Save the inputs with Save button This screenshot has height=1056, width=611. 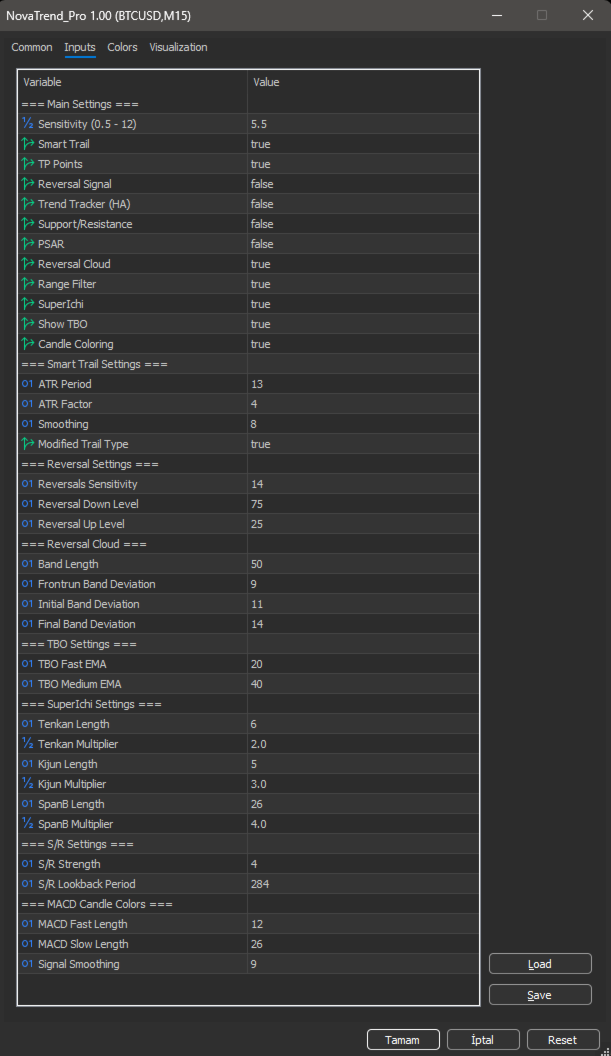(x=540, y=995)
